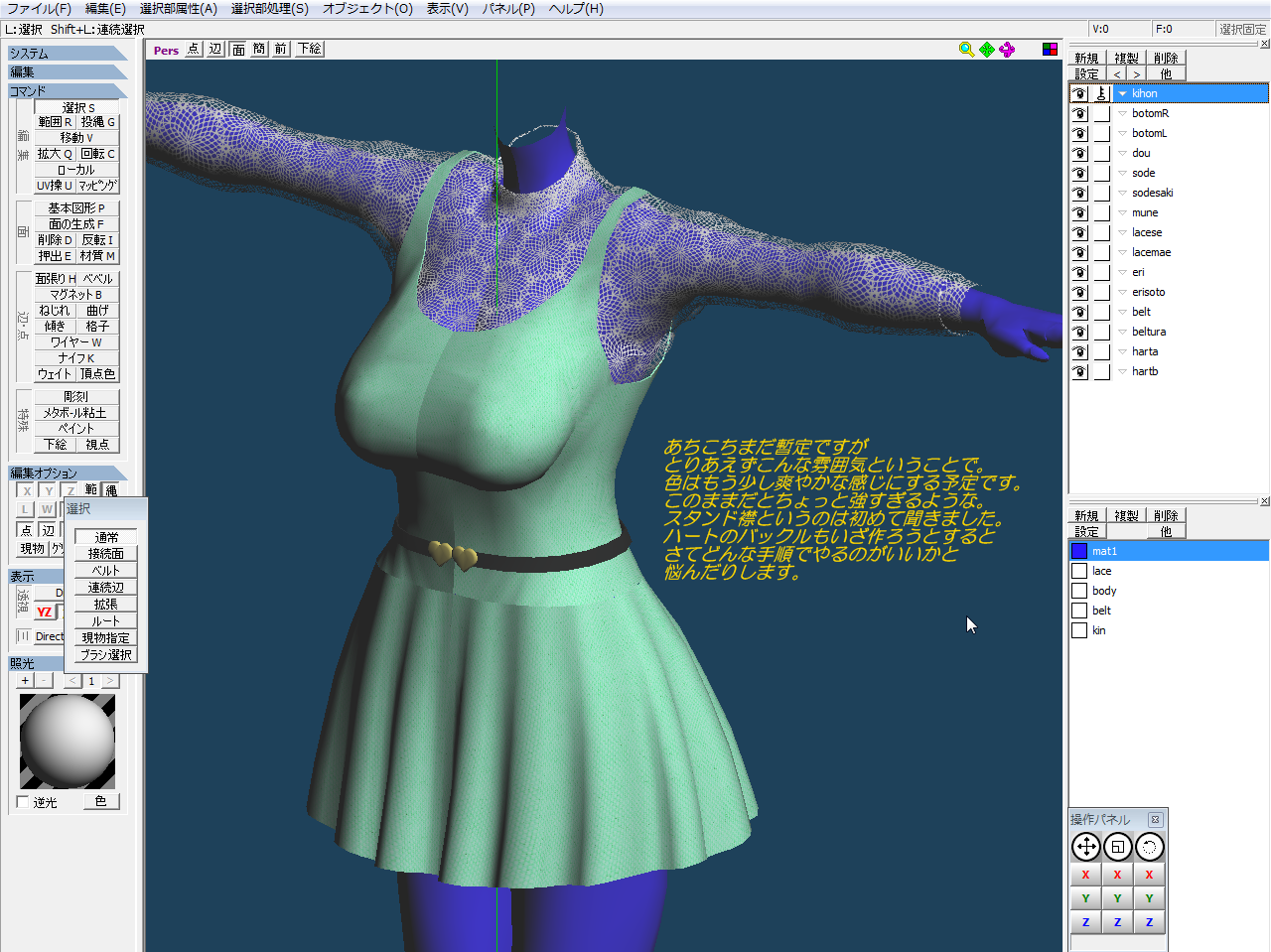The height and width of the screenshot is (952, 1271).
Task: Click the lighting direction sphere preview
Action: click(68, 742)
